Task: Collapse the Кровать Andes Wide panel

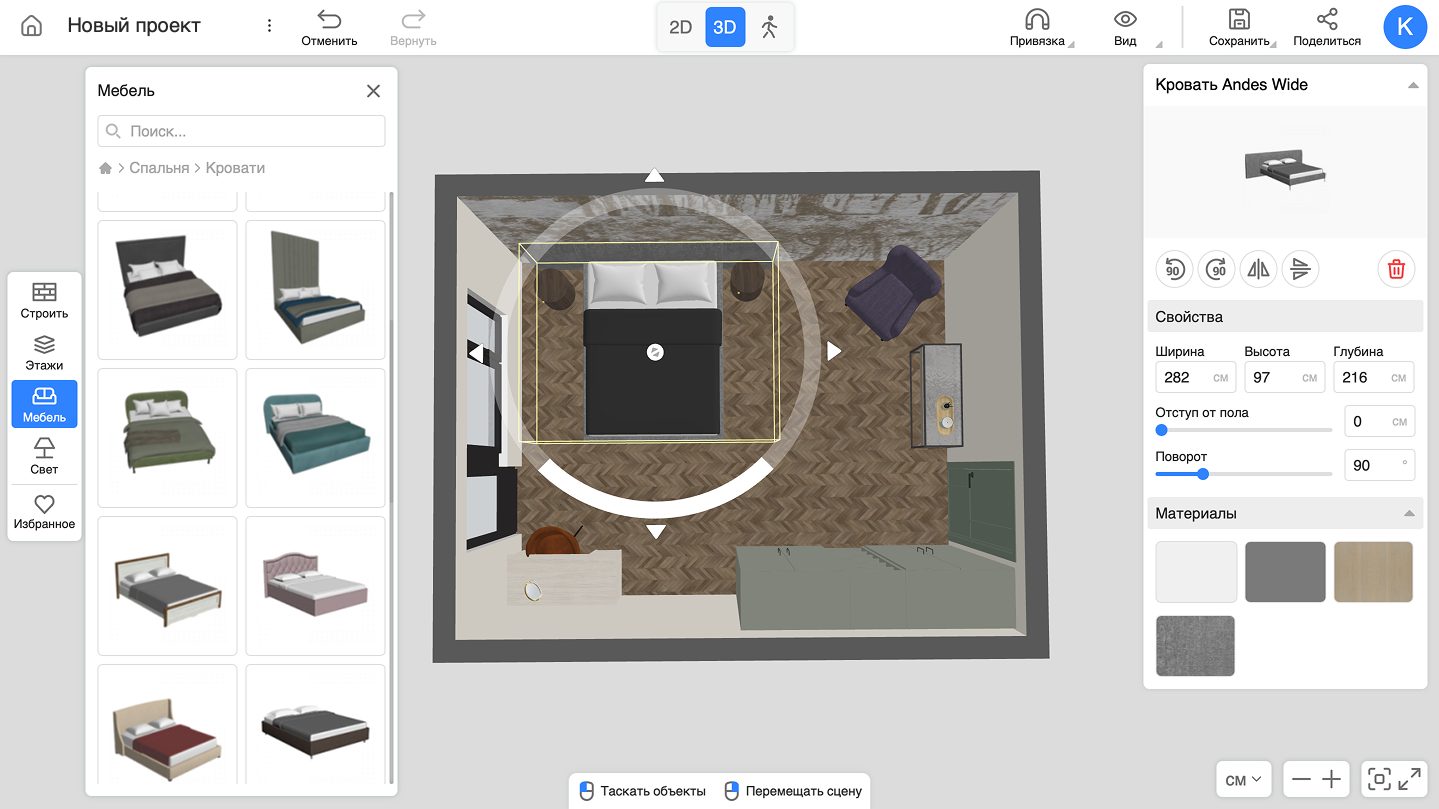Action: point(1413,85)
